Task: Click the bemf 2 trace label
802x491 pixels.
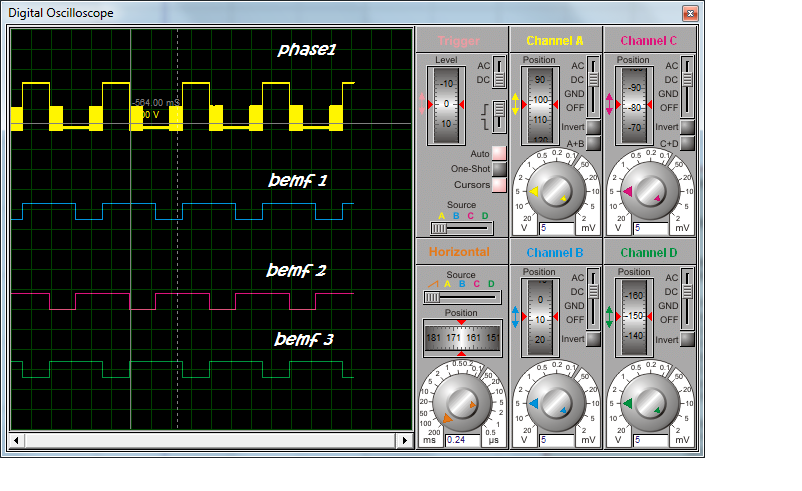Action: click(x=296, y=270)
